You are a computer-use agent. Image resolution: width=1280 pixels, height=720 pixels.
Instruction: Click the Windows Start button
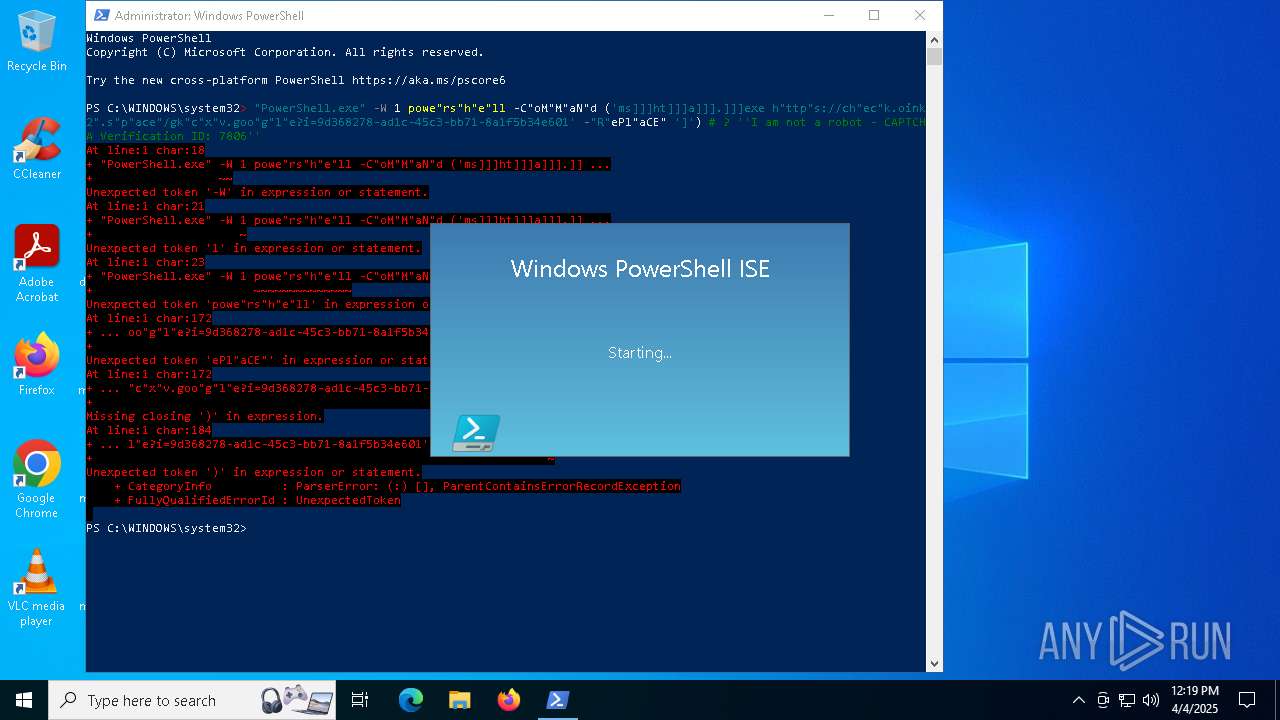[x=24, y=700]
